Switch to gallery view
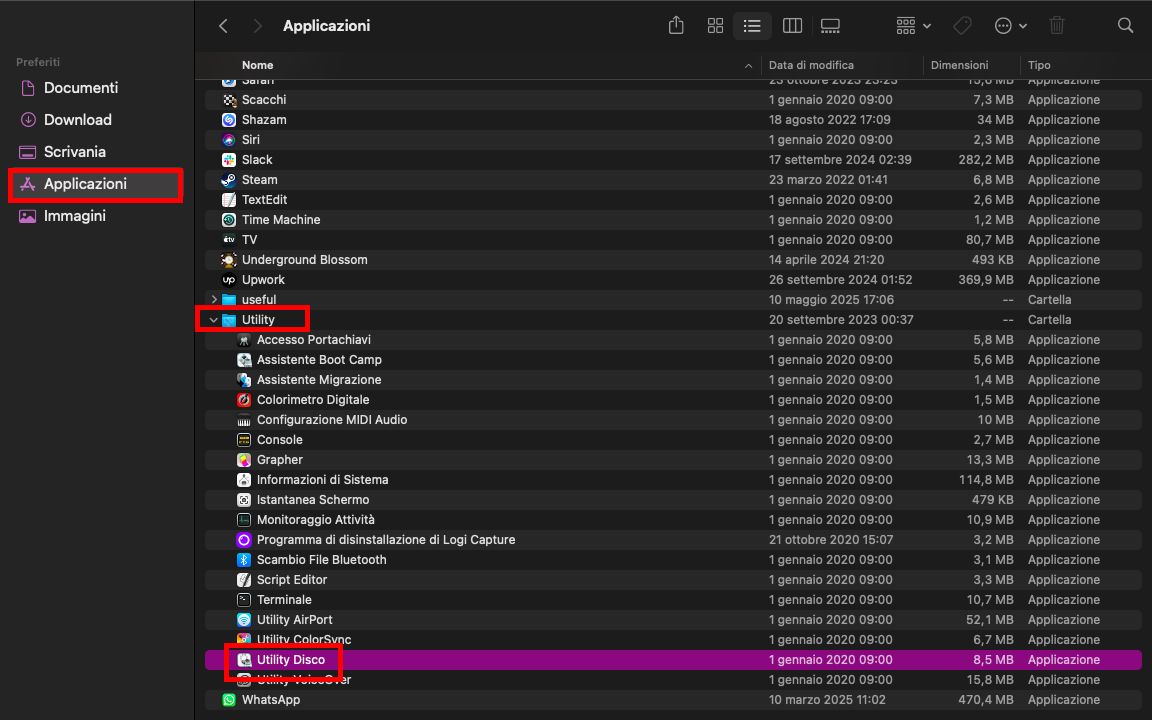The width and height of the screenshot is (1152, 720). point(830,25)
